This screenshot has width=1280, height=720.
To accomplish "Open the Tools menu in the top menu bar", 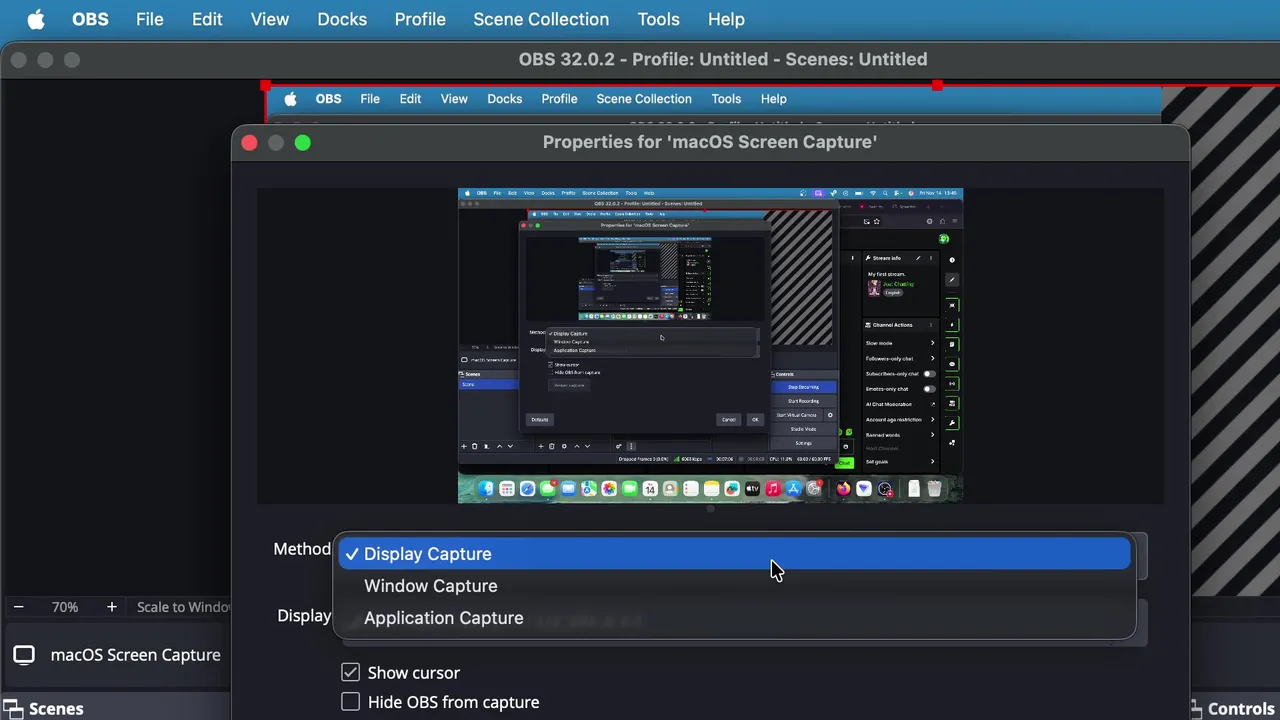I will (658, 19).
